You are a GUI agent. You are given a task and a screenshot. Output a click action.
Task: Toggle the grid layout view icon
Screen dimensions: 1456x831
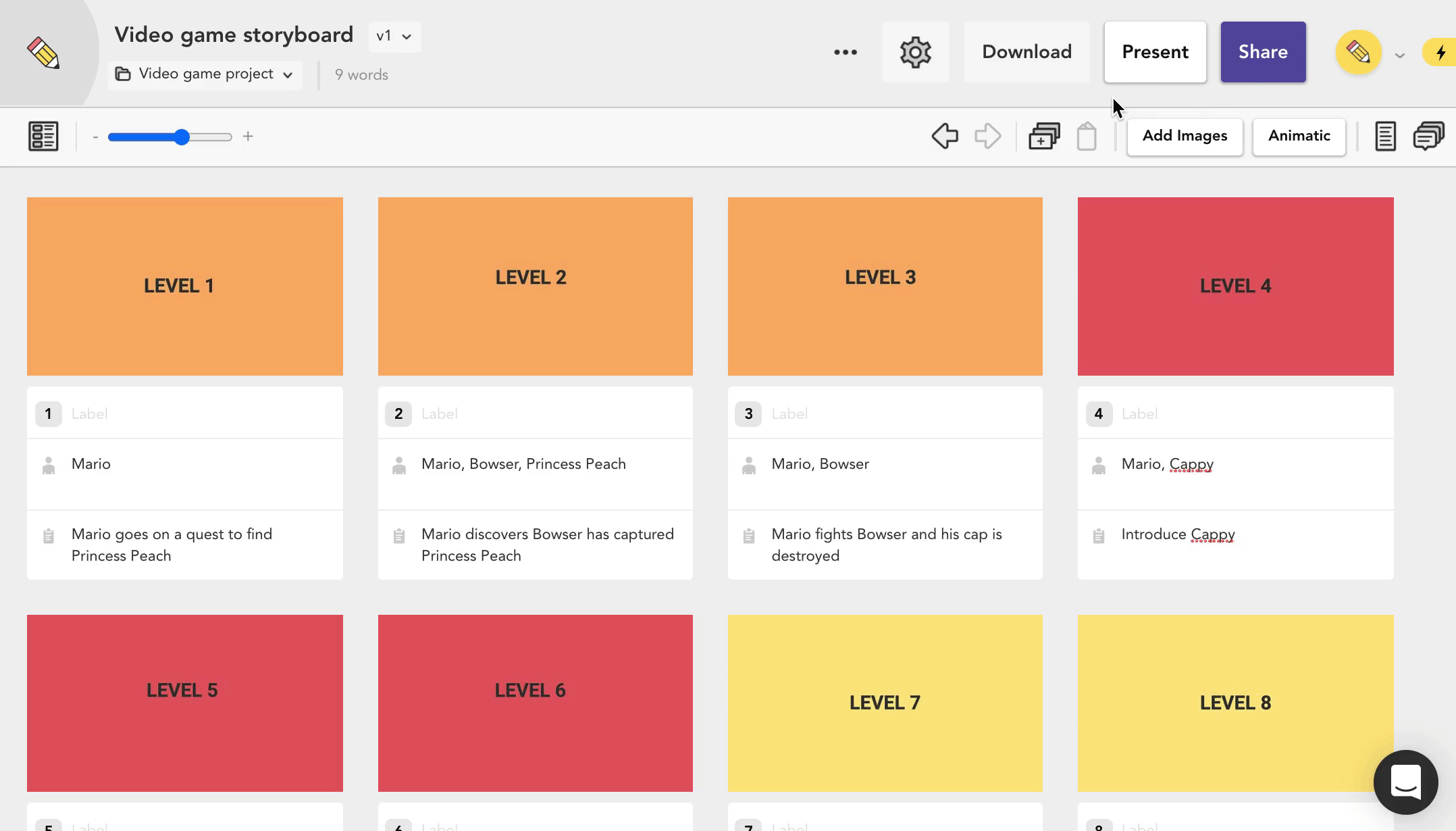[x=43, y=136]
